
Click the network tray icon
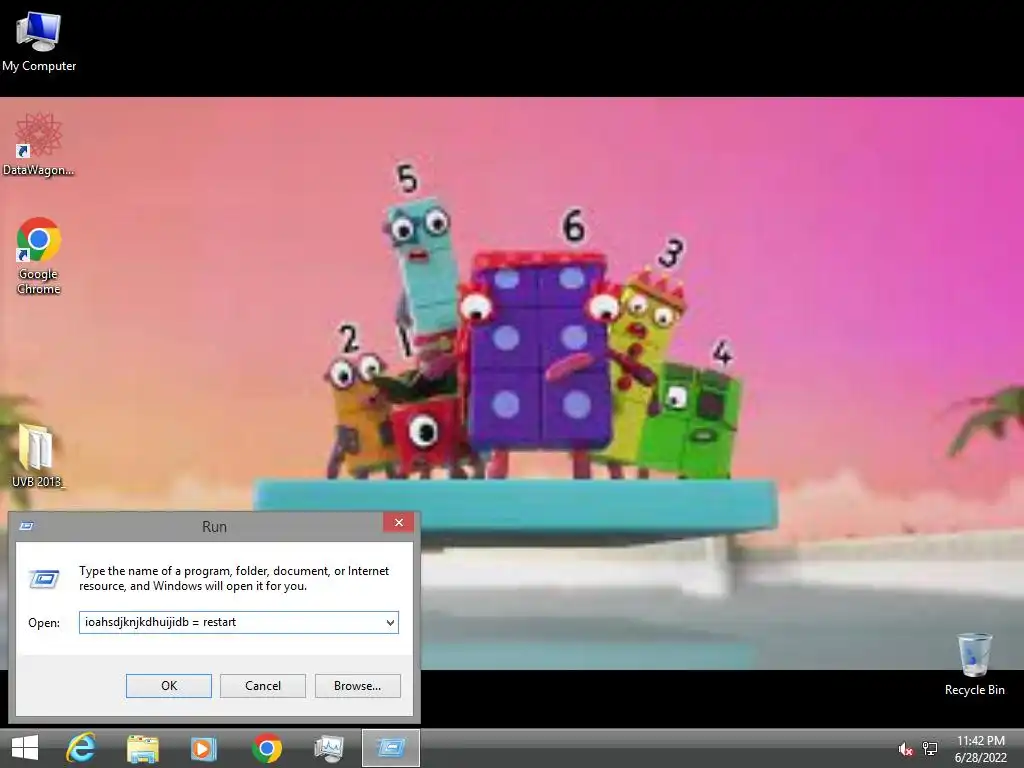coord(930,749)
